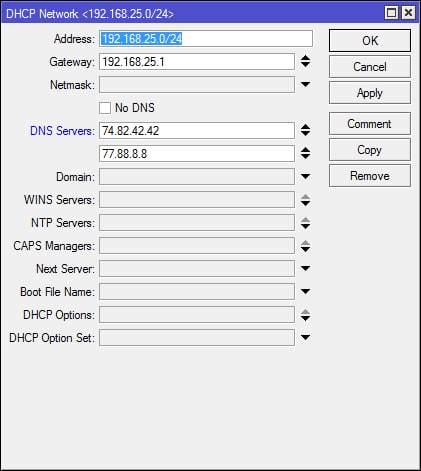
Task: Click the blue DNS Servers label
Action: 62,131
